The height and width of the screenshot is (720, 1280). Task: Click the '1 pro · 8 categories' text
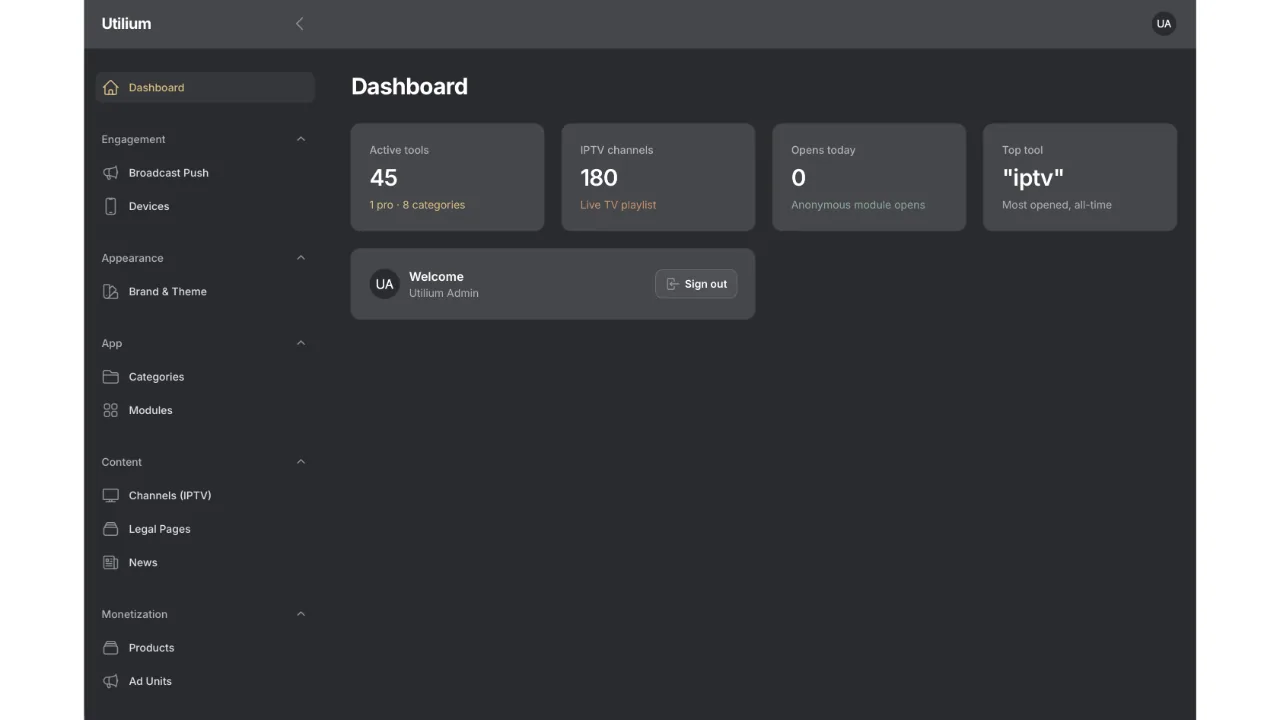click(417, 205)
